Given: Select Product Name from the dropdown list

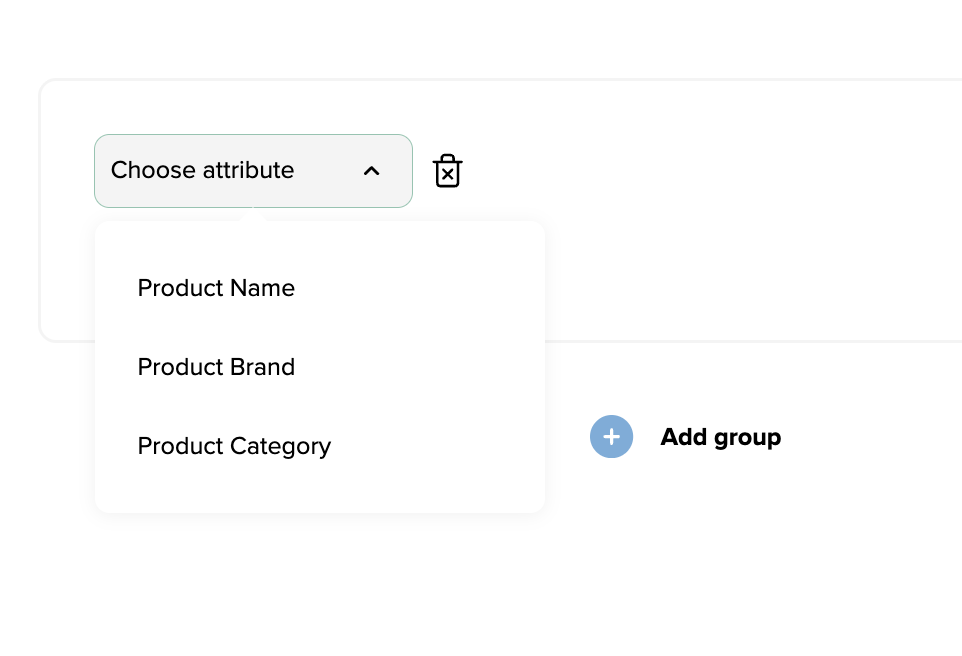Looking at the screenshot, I should point(216,288).
